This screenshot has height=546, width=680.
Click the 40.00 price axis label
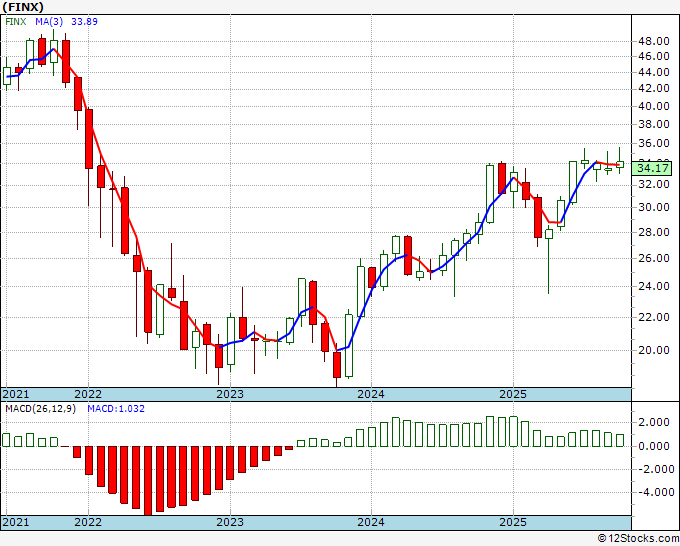point(654,106)
